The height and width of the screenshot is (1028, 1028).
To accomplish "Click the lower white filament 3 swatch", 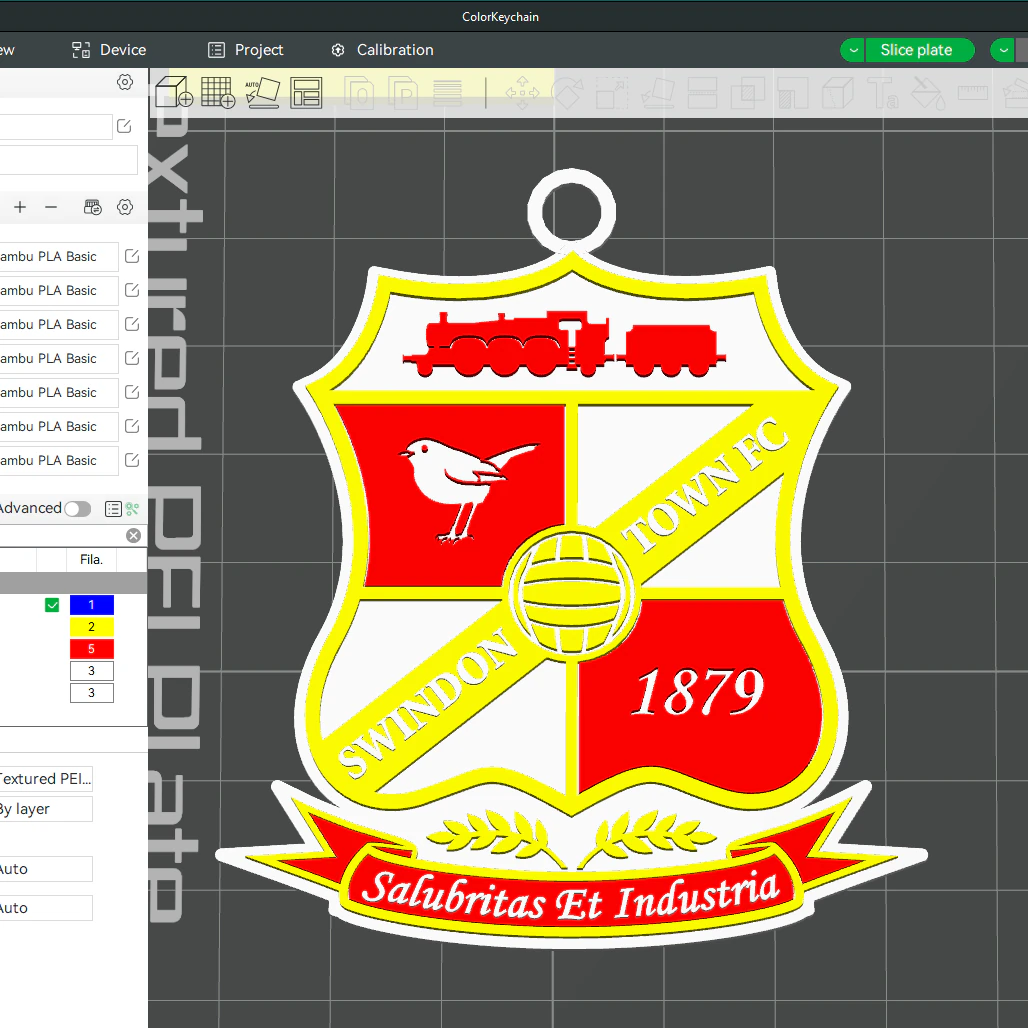I will pyautogui.click(x=92, y=693).
